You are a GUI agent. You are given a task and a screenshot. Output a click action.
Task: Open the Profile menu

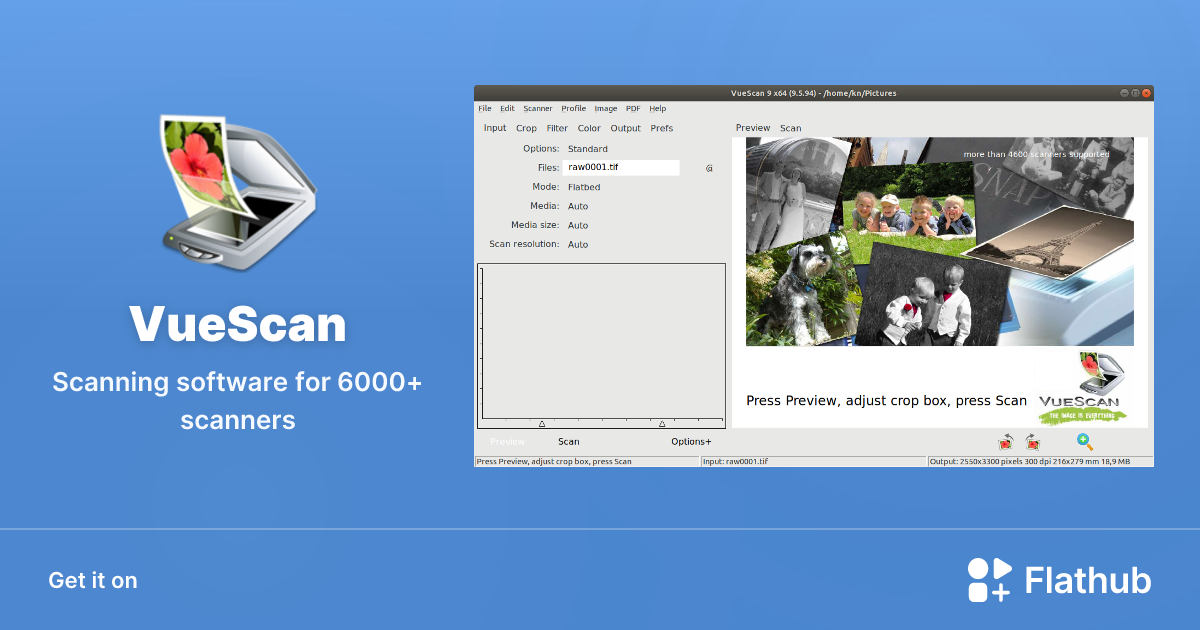tap(574, 108)
